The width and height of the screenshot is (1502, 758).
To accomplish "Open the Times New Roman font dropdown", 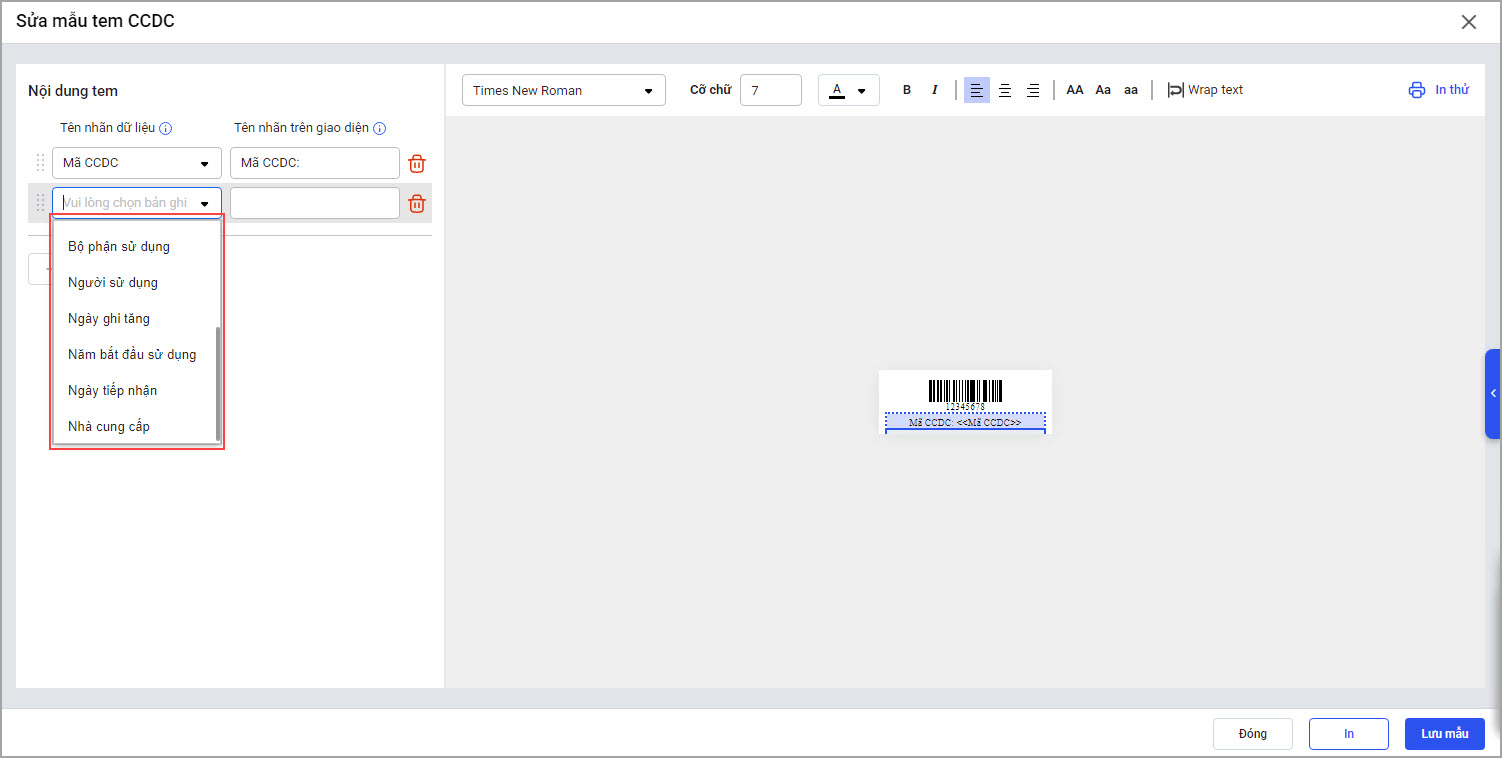I will (x=563, y=90).
